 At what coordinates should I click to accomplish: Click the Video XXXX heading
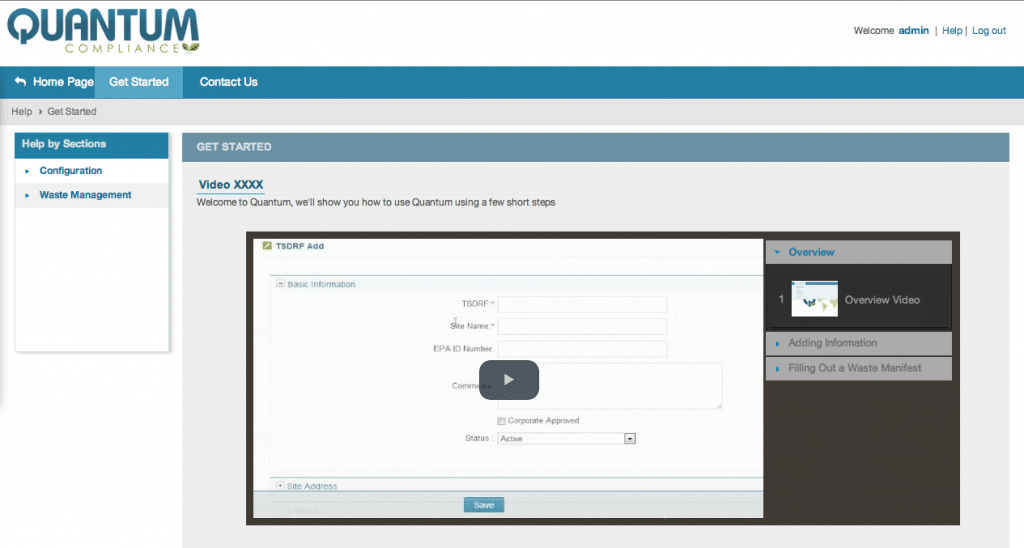click(x=231, y=185)
